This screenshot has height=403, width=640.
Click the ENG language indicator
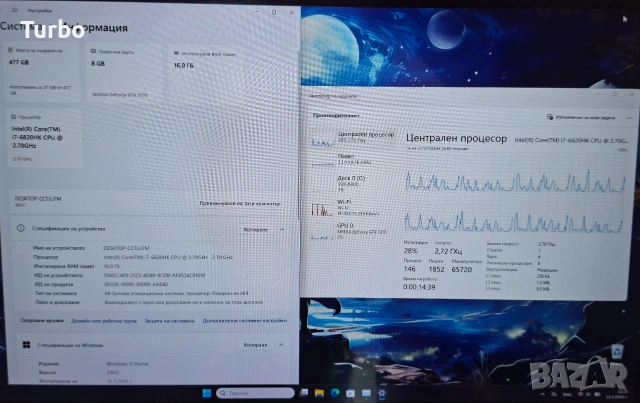[567, 394]
